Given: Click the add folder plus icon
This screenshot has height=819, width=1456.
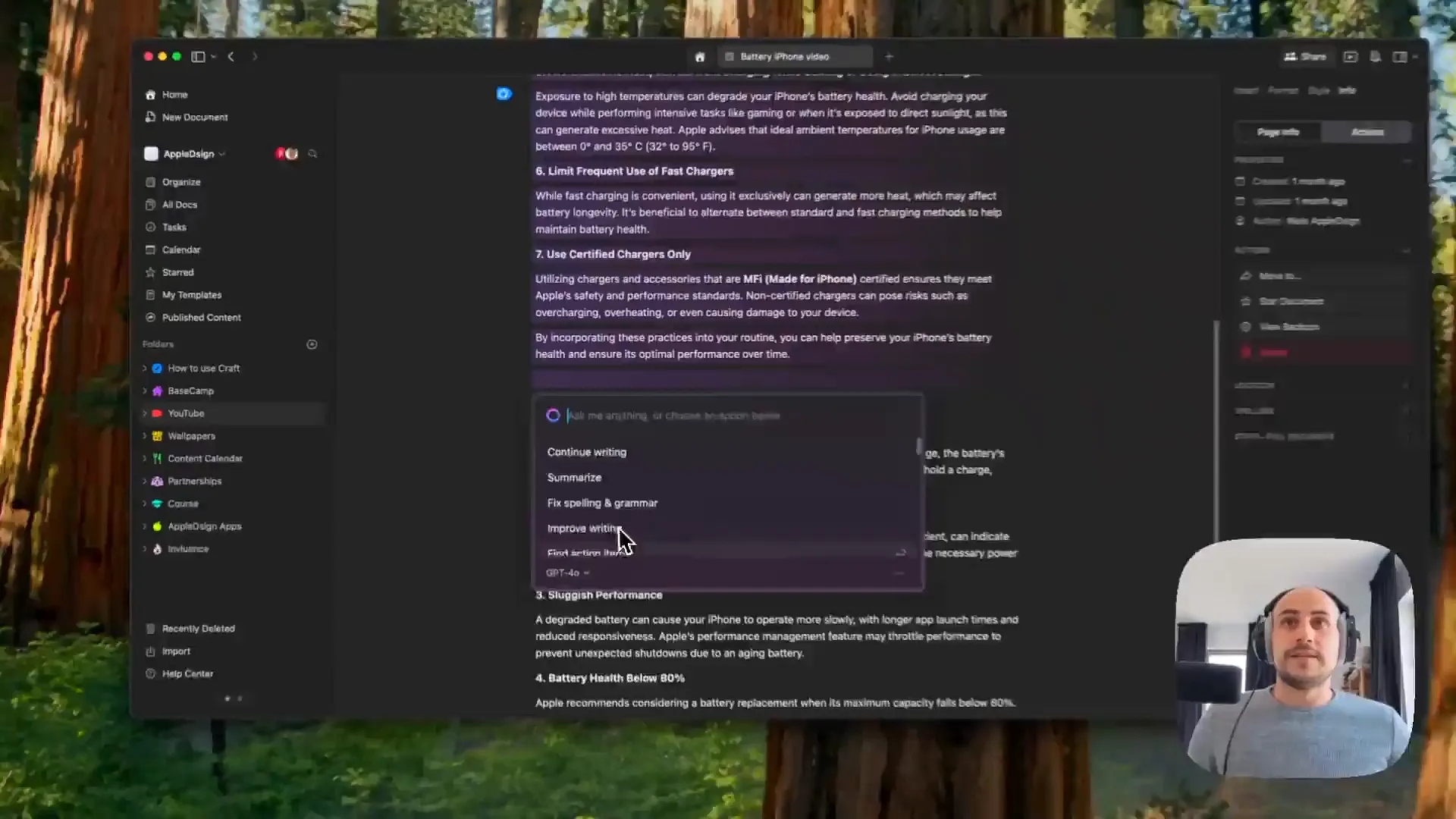Looking at the screenshot, I should pyautogui.click(x=312, y=344).
